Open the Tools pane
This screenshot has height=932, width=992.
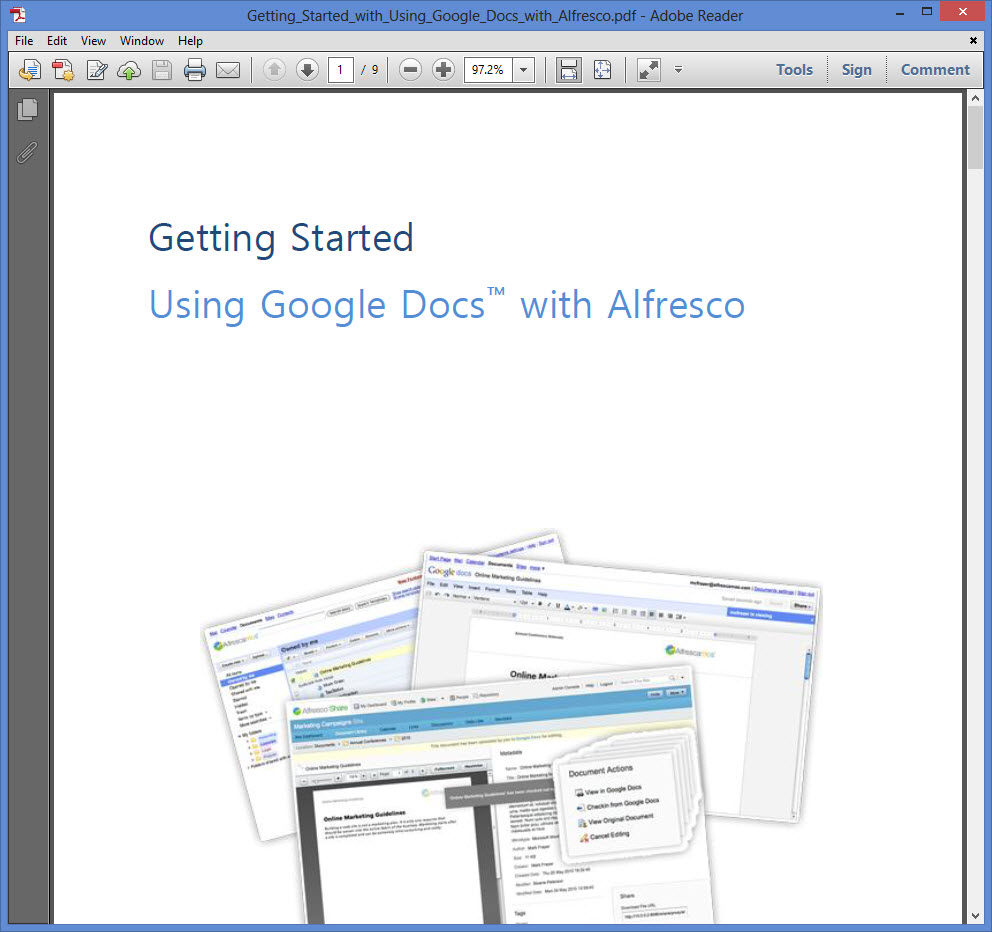click(794, 69)
